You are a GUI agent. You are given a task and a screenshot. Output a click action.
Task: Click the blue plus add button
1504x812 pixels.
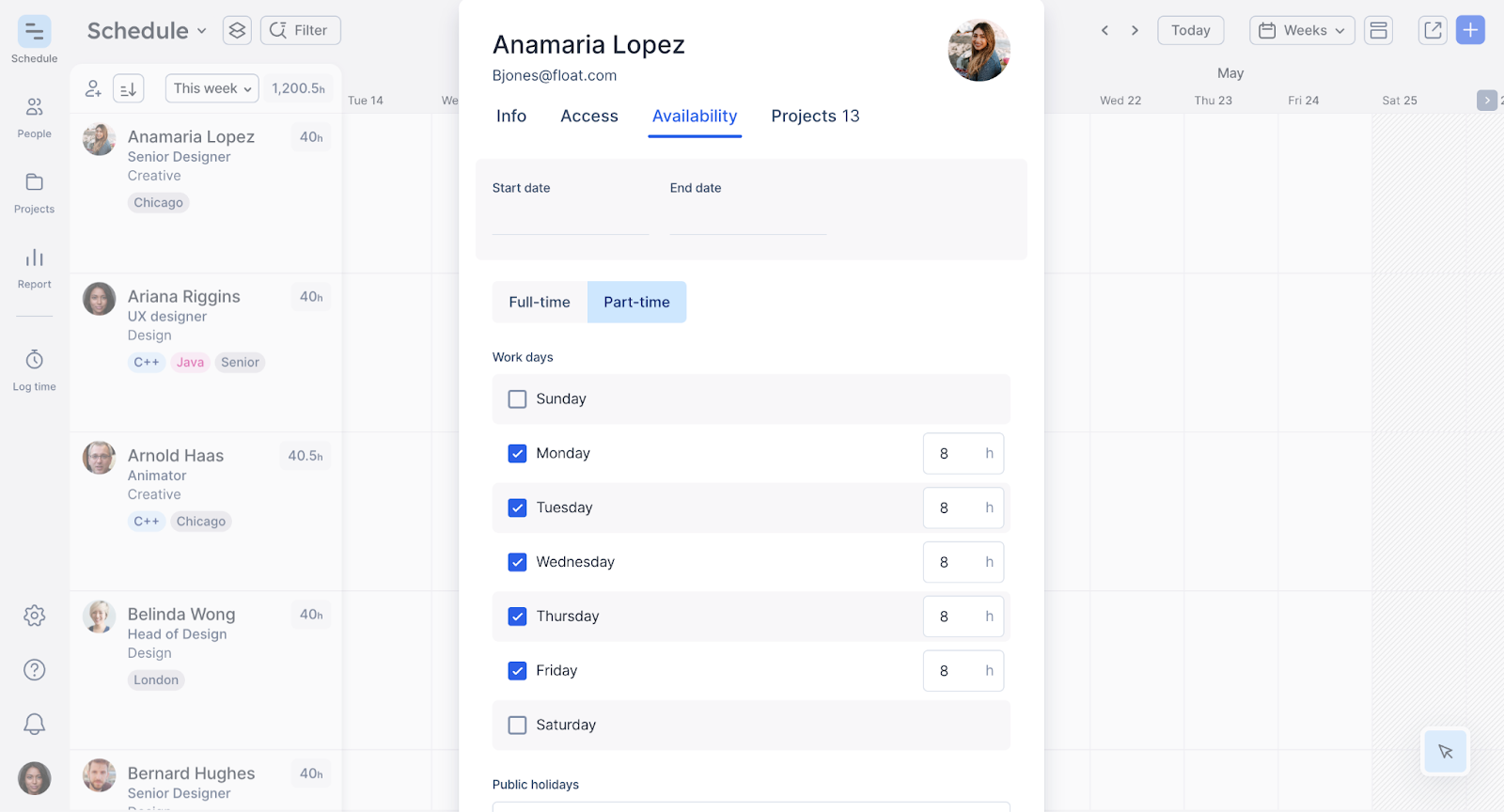point(1470,30)
